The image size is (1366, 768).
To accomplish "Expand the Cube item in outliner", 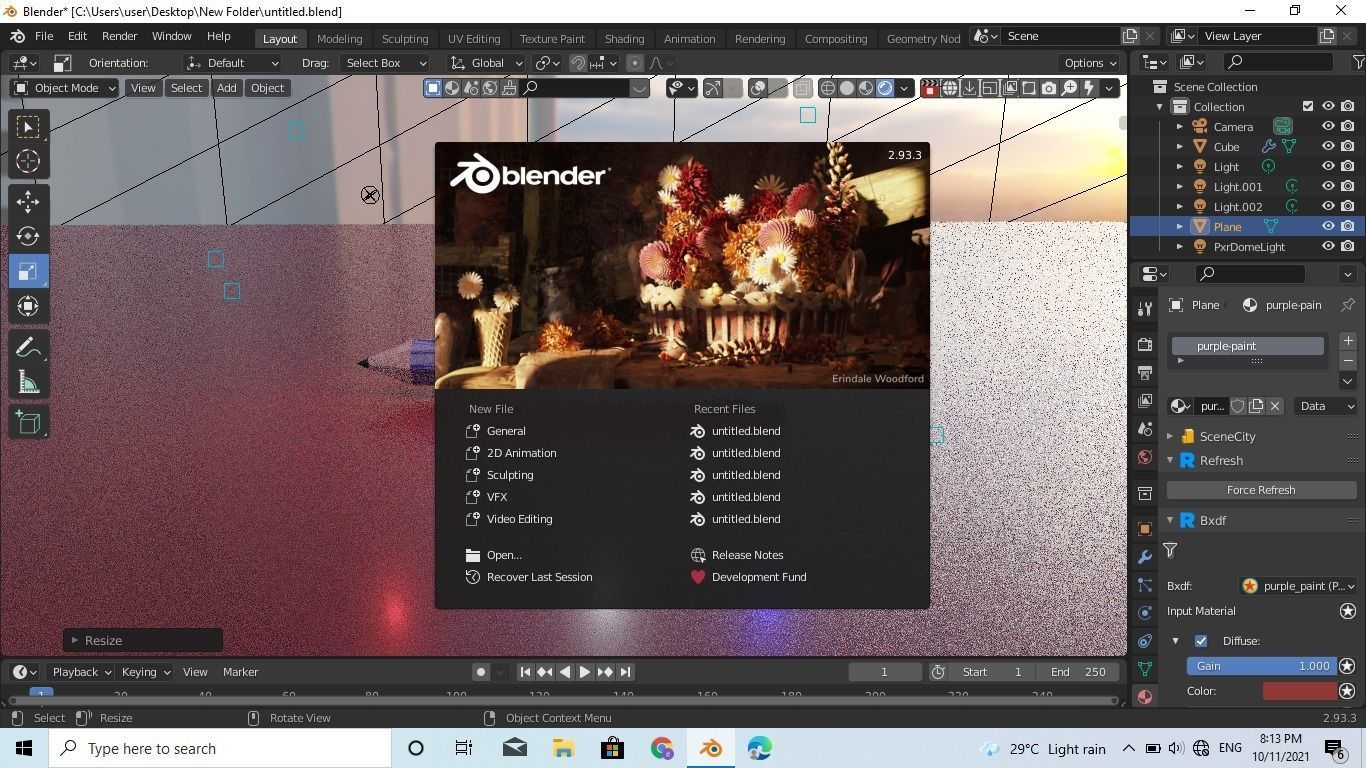I will click(x=1180, y=147).
